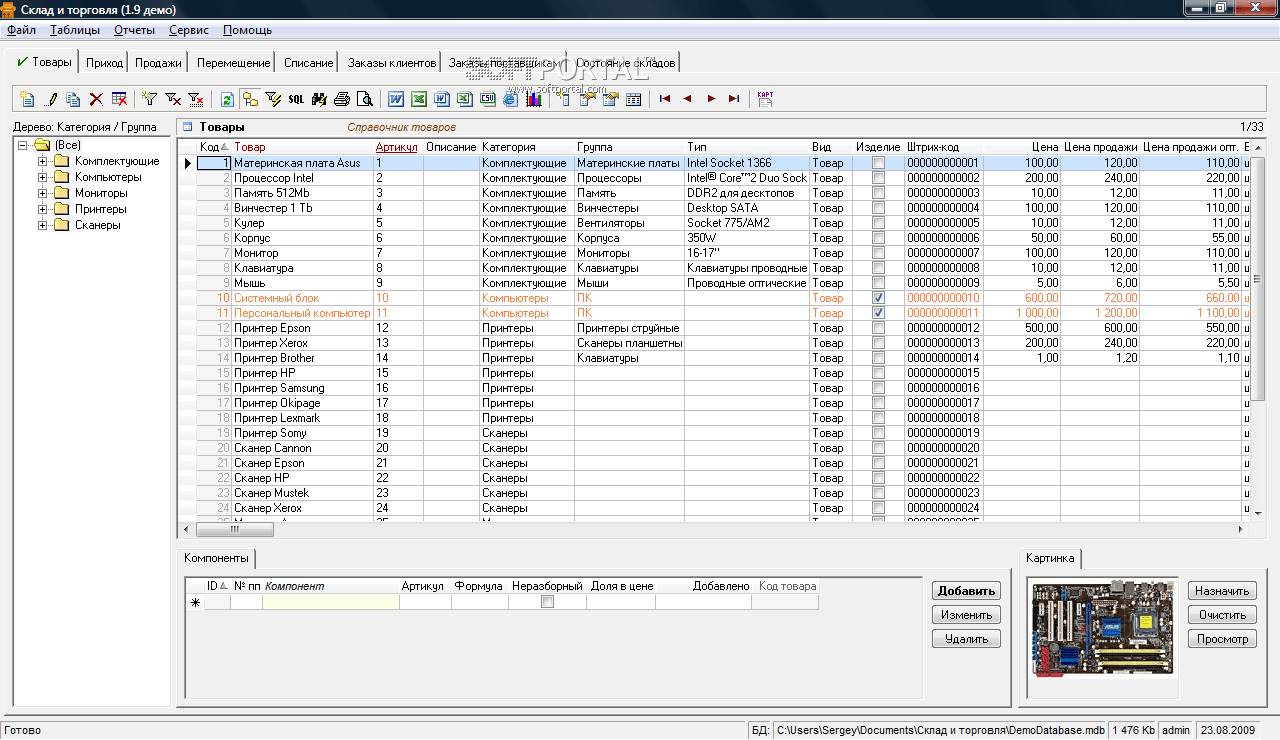Click the printer icon in toolbar
Viewport: 1280px width, 740px height.
(x=342, y=99)
